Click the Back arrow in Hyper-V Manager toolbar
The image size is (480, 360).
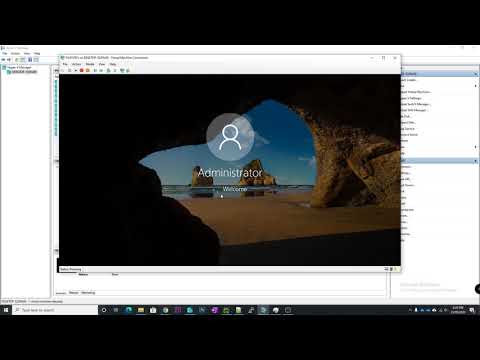point(3,60)
